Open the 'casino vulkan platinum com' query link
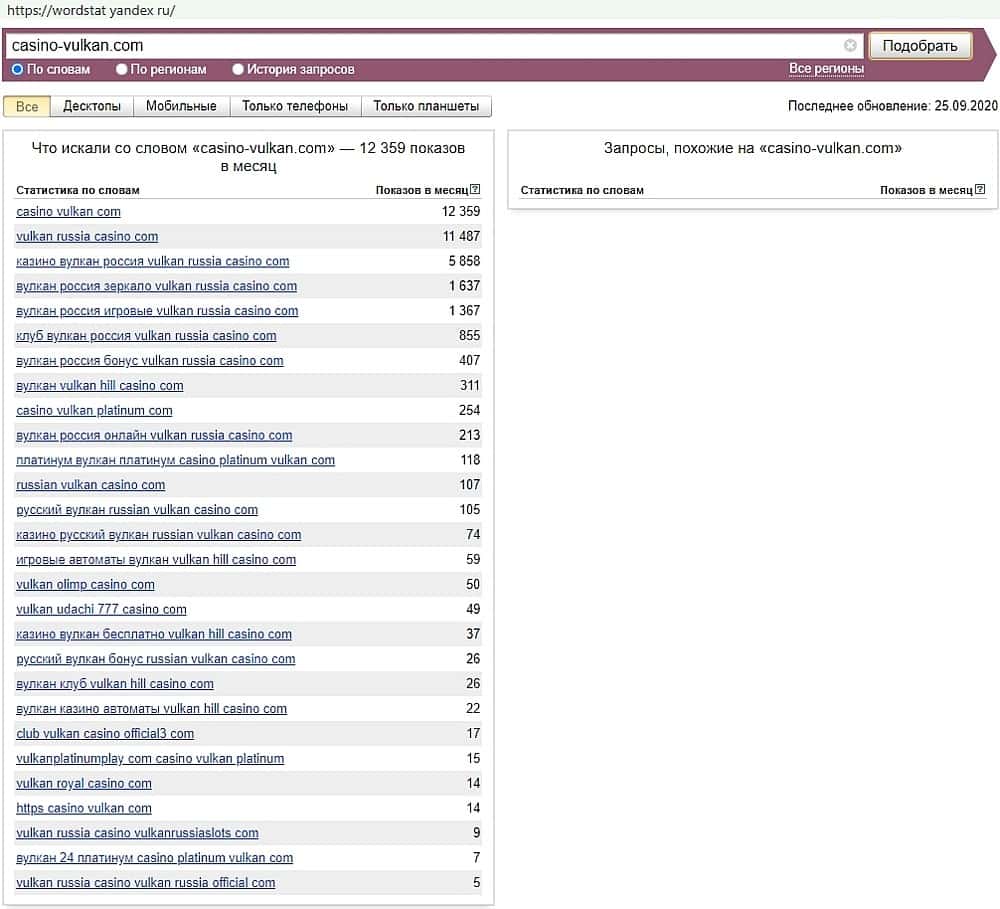This screenshot has height=909, width=1000. click(94, 410)
